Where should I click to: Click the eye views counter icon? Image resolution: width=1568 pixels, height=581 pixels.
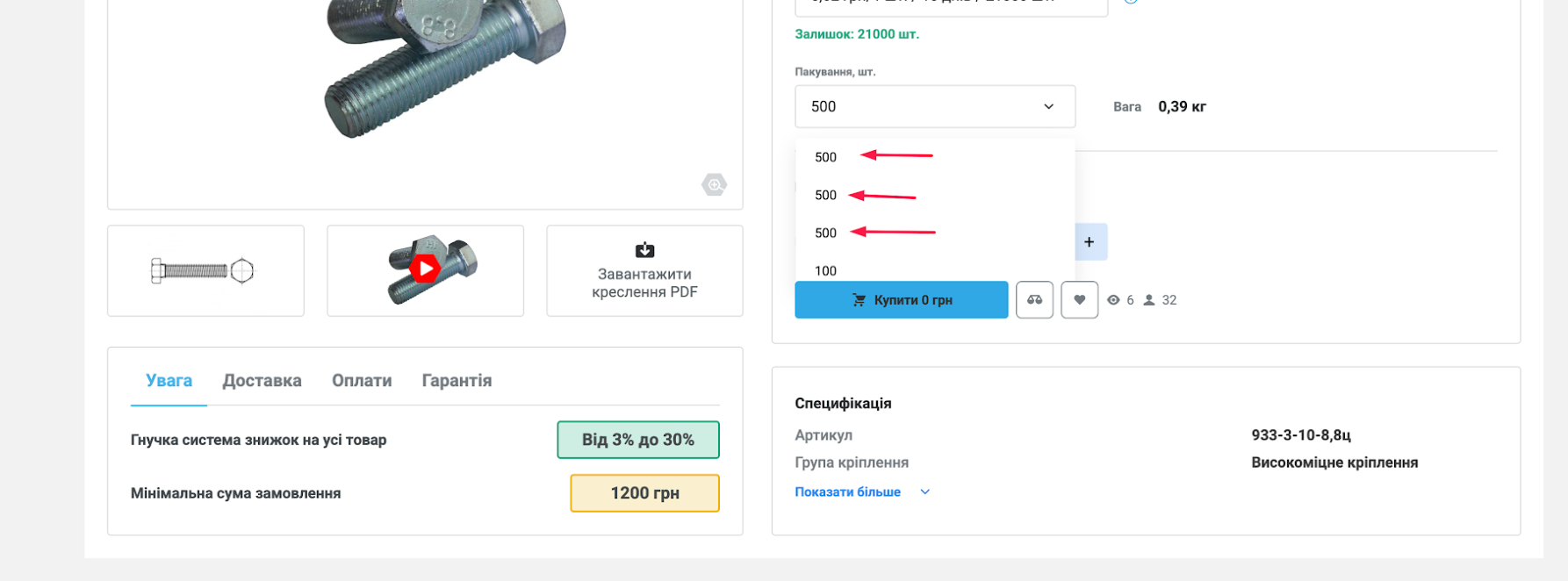point(1113,300)
